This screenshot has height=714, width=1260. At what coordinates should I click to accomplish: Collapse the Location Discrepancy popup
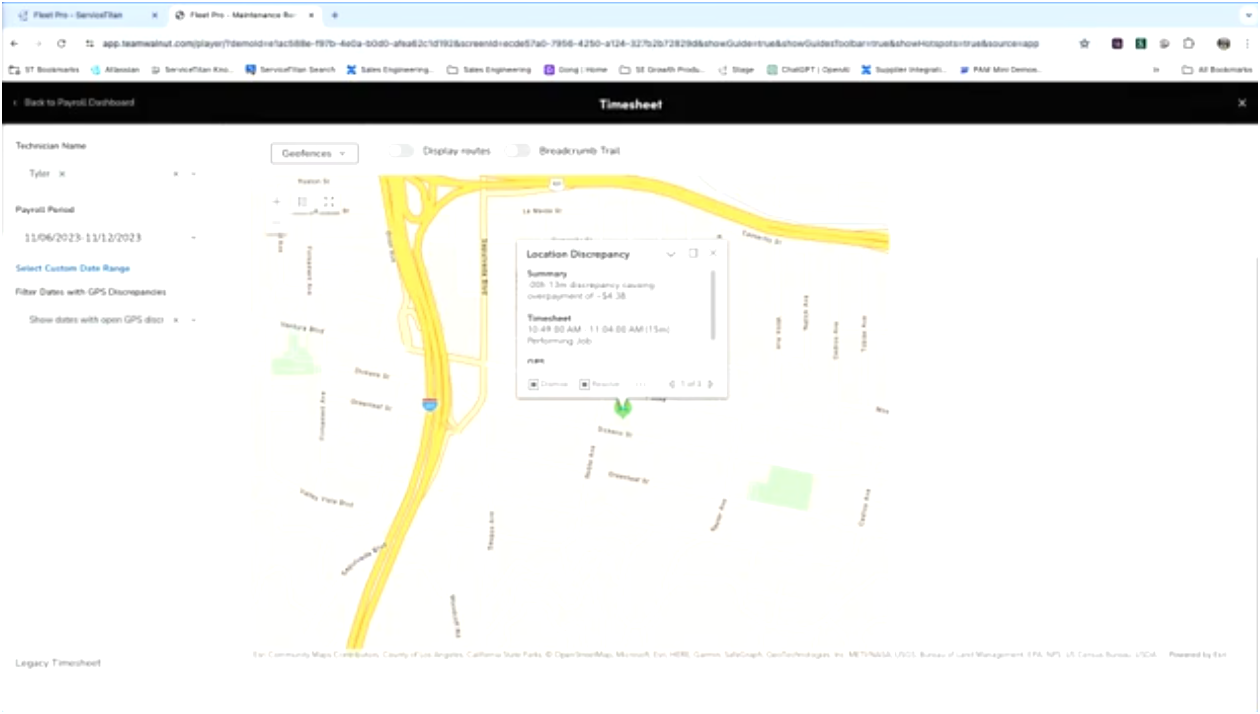[671, 254]
